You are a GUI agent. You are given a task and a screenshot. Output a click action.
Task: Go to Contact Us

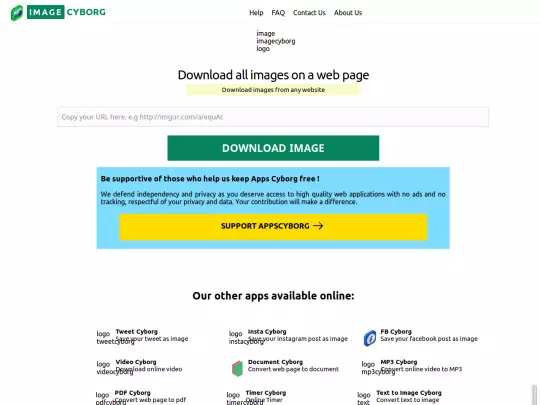[309, 13]
